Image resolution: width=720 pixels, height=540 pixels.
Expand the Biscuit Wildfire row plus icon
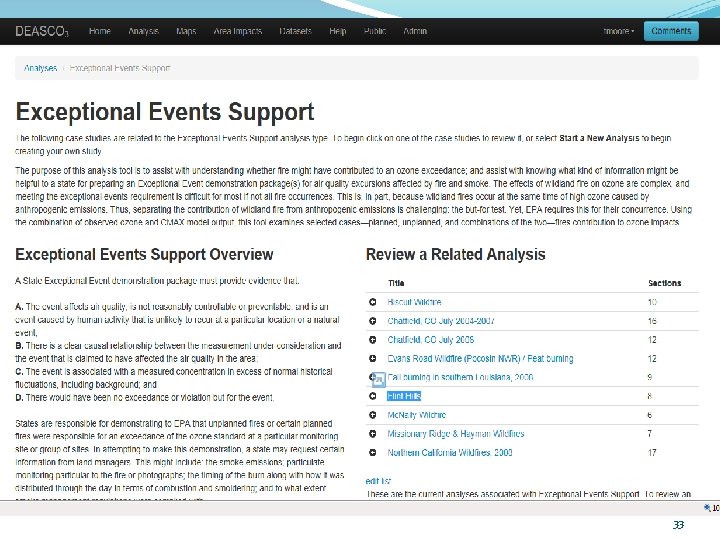[372, 302]
